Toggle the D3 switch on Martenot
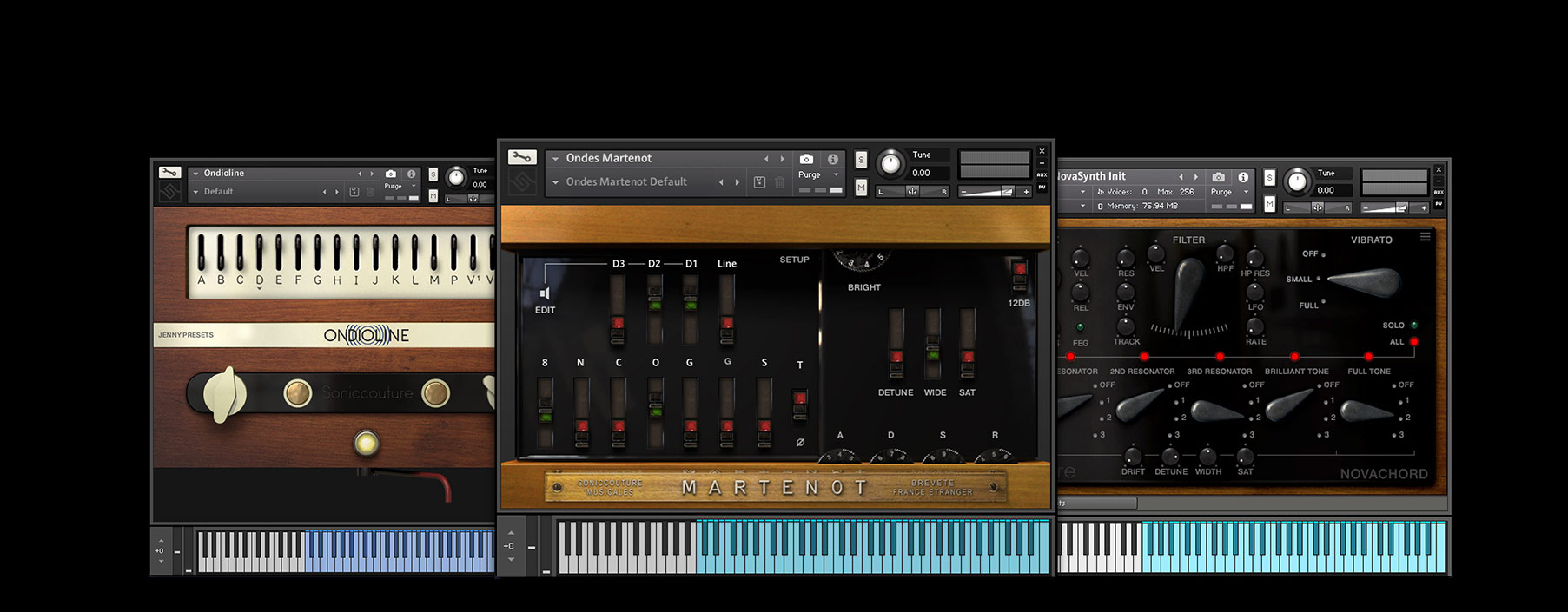 point(618,308)
